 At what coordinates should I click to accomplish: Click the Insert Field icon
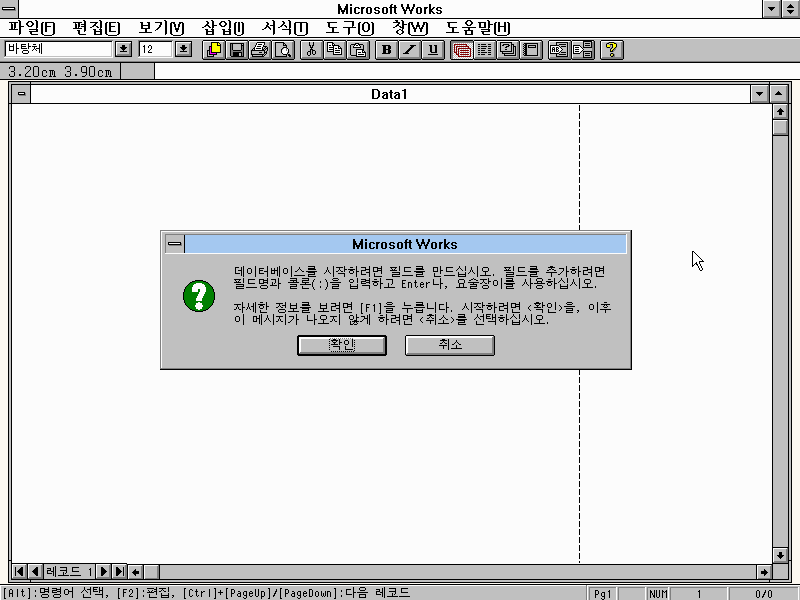point(559,49)
